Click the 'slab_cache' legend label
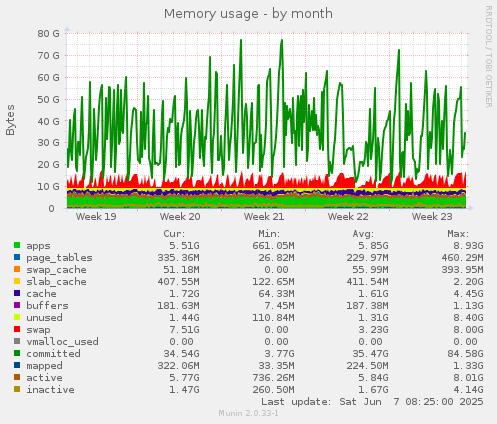 [x=56, y=282]
